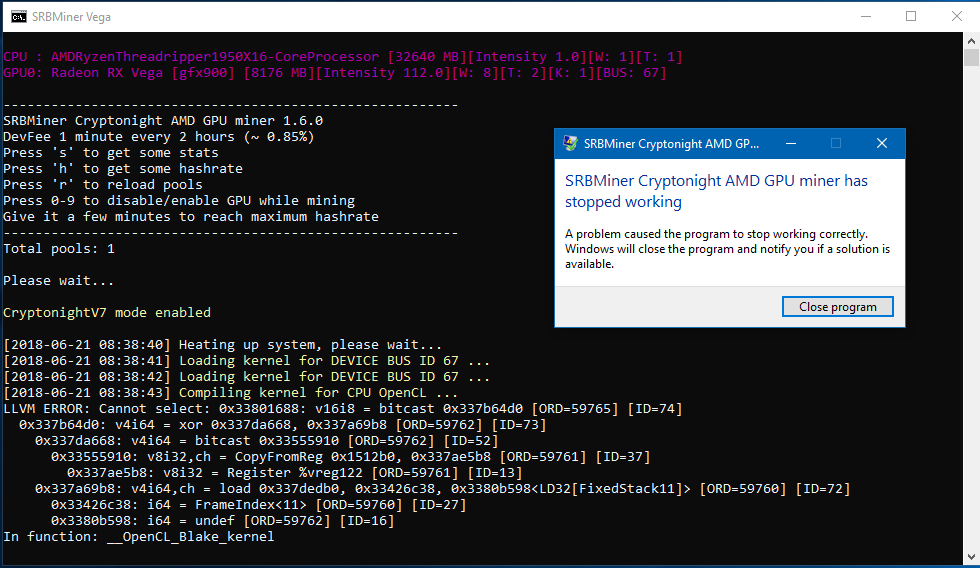Close the stopped working error dialog
The height and width of the screenshot is (568, 980).
(881, 143)
